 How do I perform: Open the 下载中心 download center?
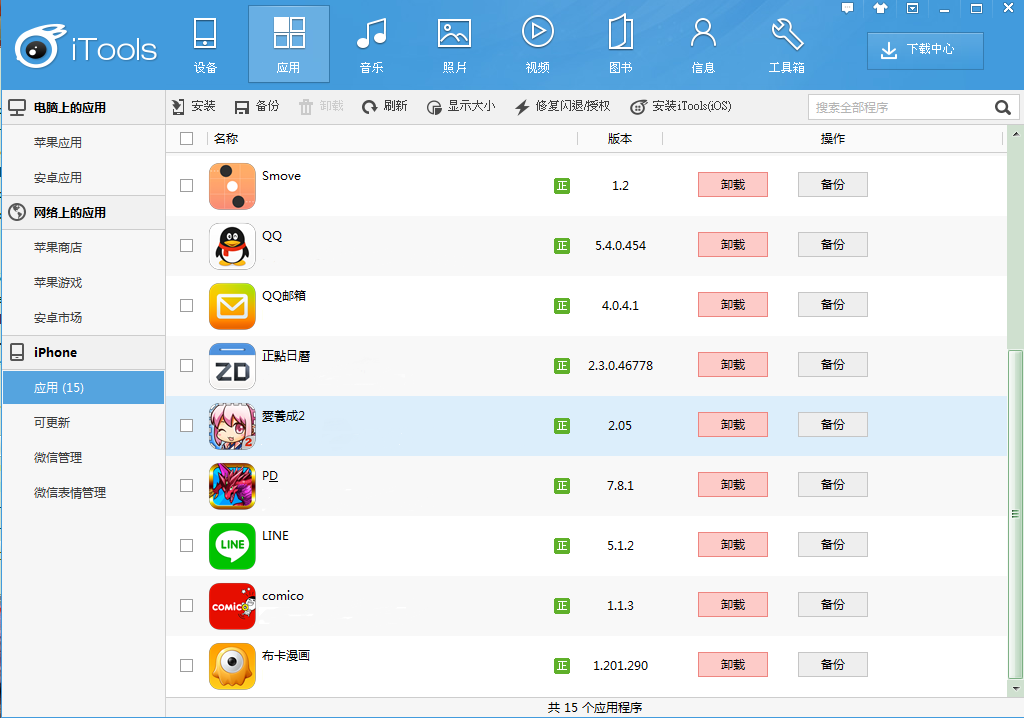[925, 50]
